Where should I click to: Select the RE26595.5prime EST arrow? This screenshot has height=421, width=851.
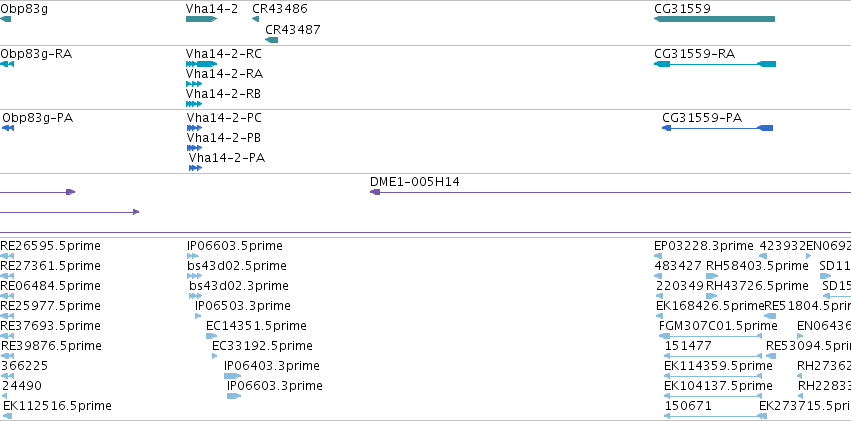click(x=7, y=256)
